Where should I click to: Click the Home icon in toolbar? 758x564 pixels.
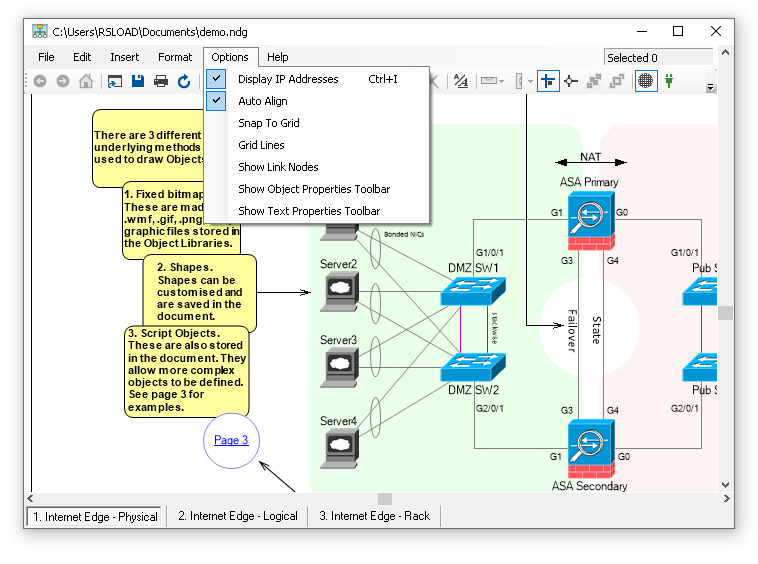tap(86, 81)
